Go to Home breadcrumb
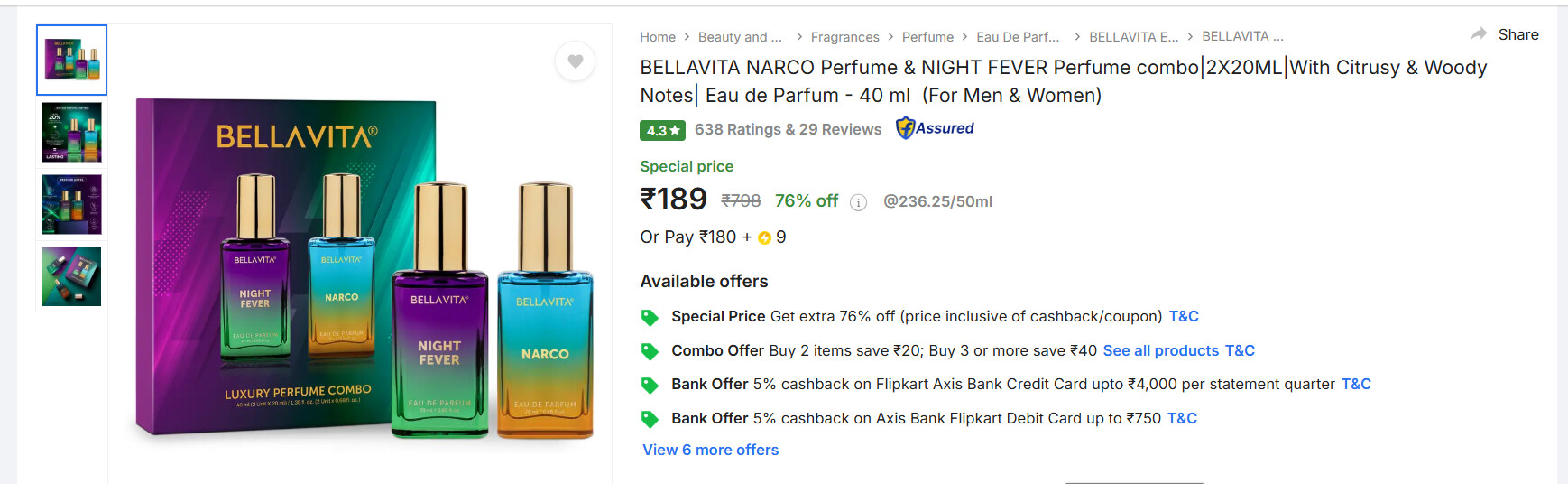 [x=658, y=37]
